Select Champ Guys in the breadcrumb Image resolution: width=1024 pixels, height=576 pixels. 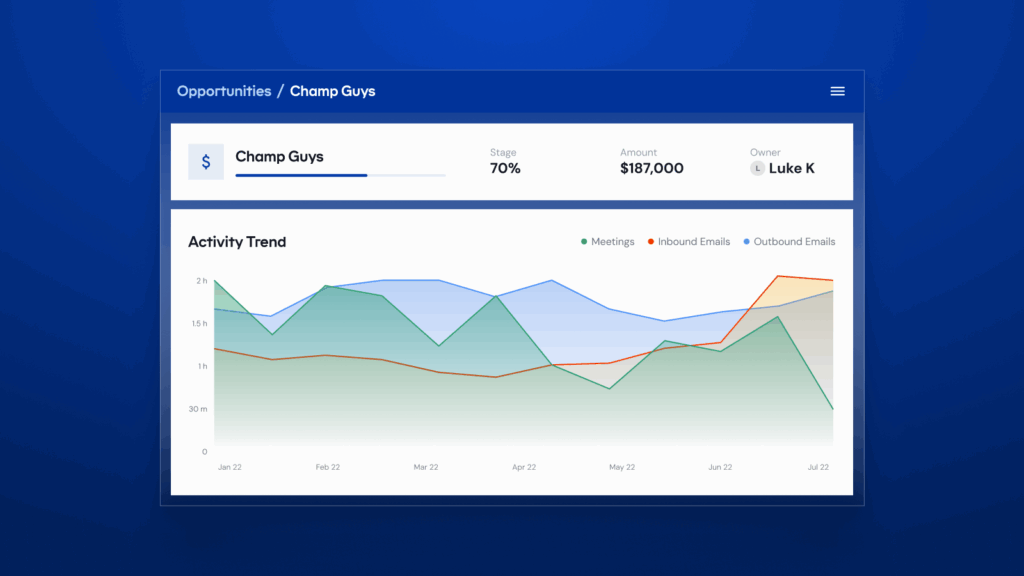point(333,90)
